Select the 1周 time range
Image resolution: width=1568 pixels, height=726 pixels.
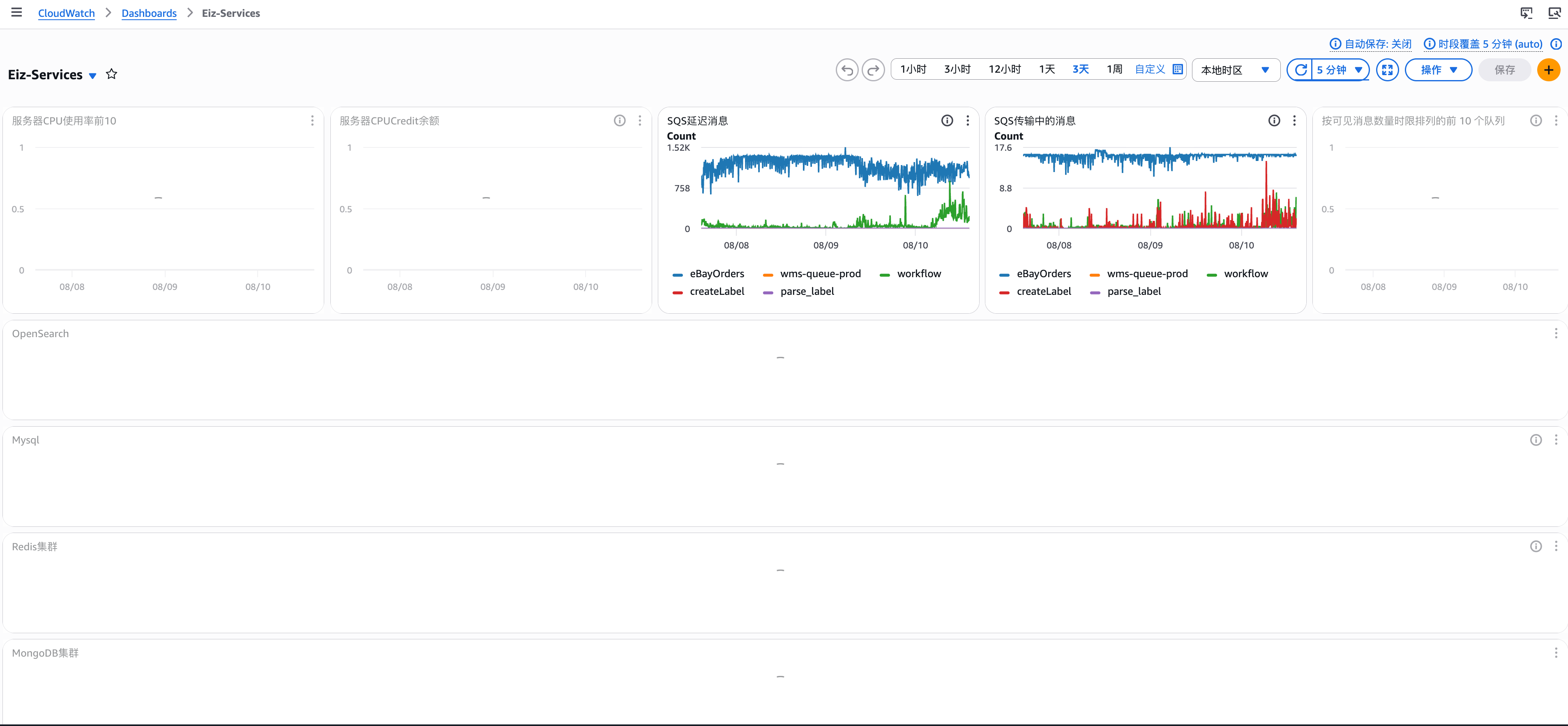coord(1114,69)
